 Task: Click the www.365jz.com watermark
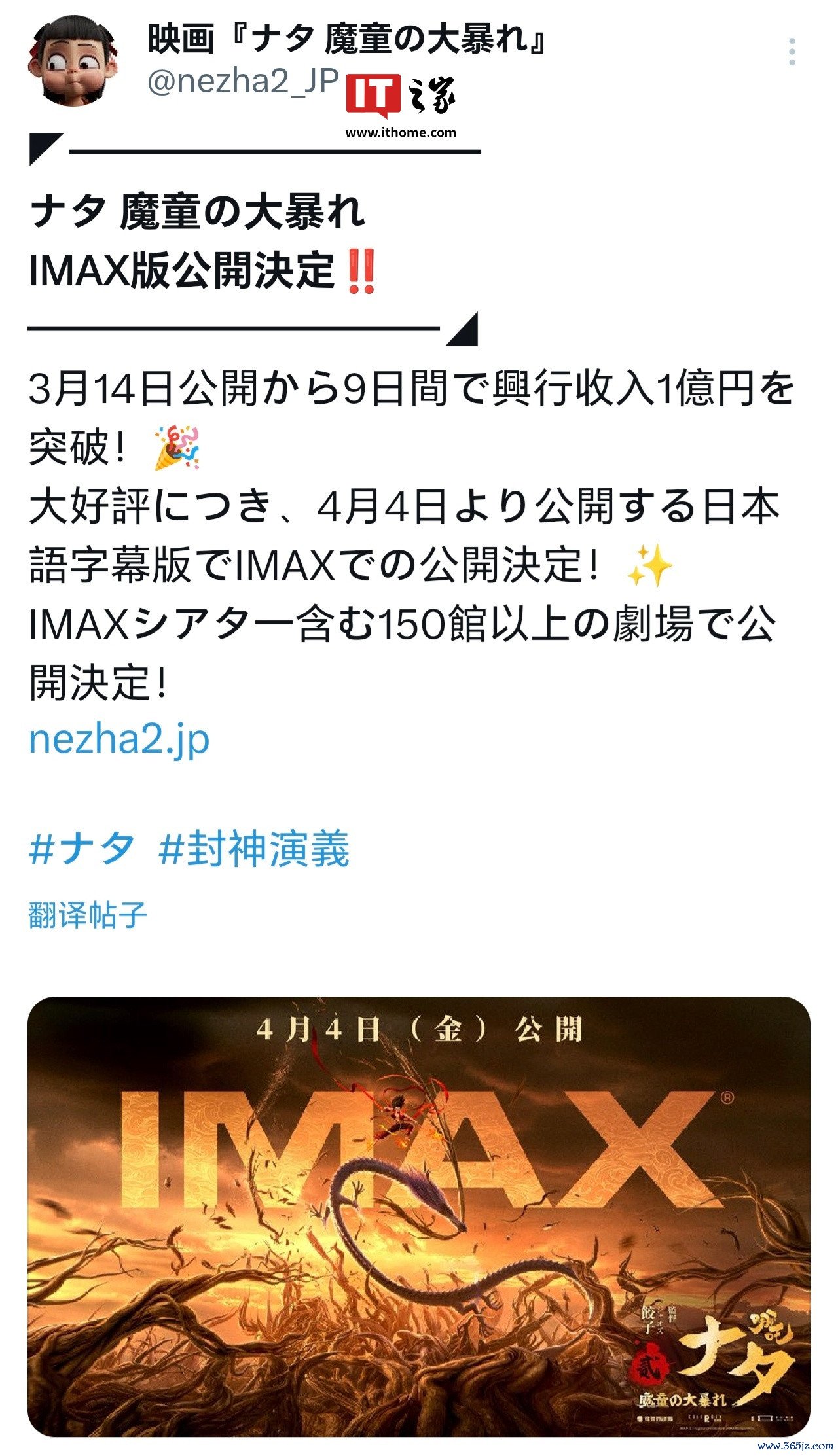click(795, 1445)
